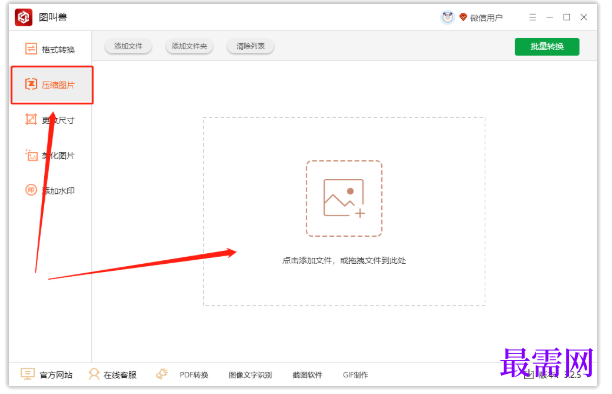Open the user avatar icon
This screenshot has width=612, height=394.
pyautogui.click(x=447, y=17)
